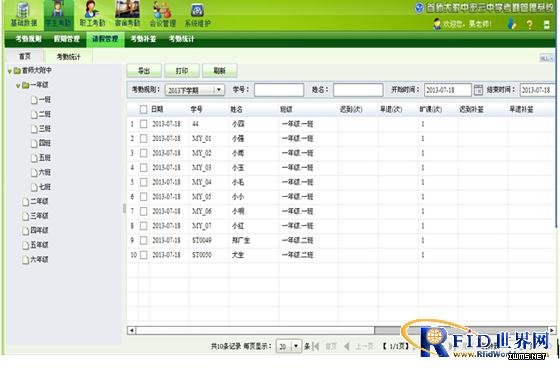
Task: Click the panel splitter collapse handle
Action: (124, 208)
